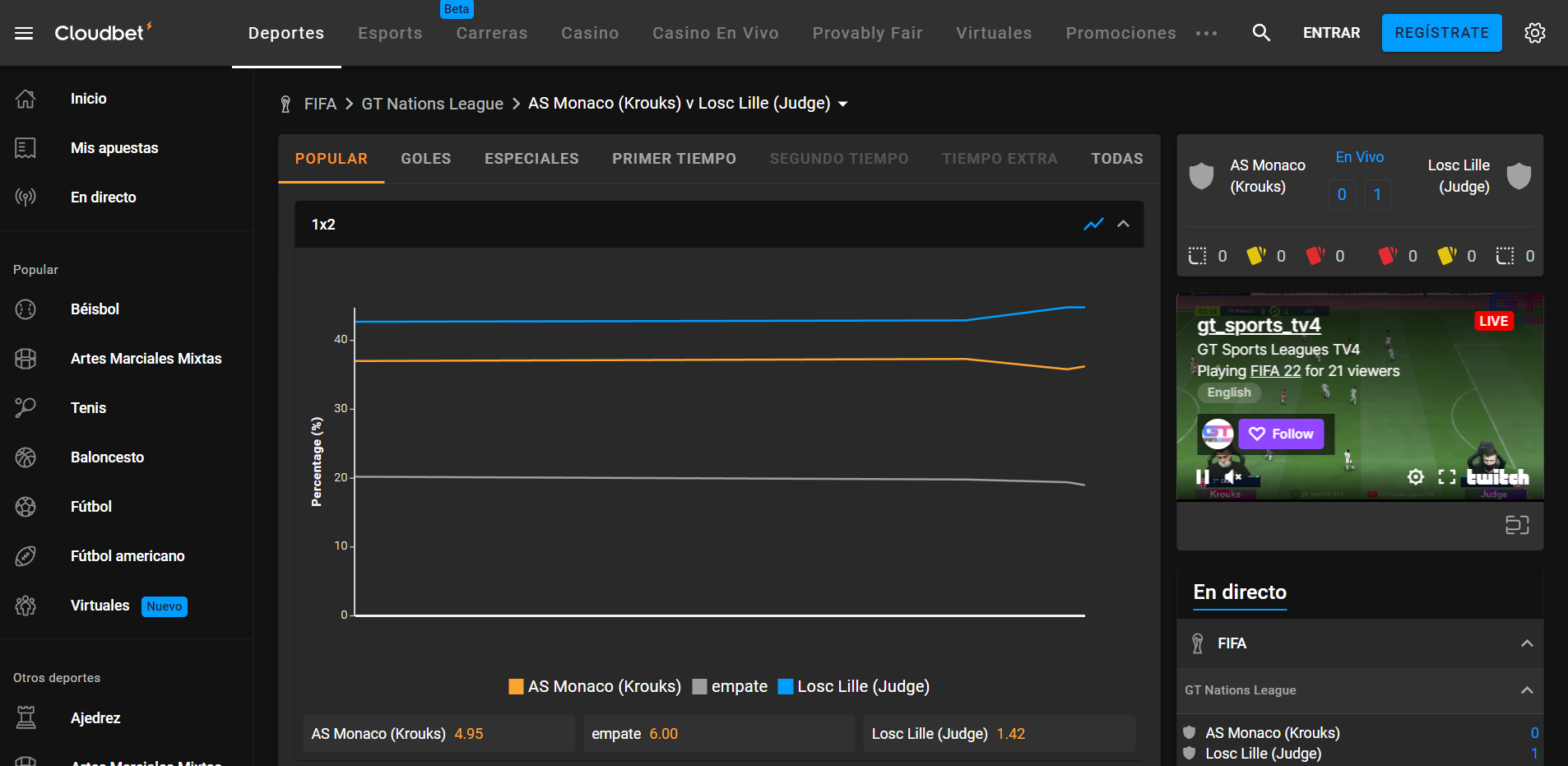Switch to the GOLES market tab
Image resolution: width=1568 pixels, height=766 pixels.
pyautogui.click(x=426, y=159)
